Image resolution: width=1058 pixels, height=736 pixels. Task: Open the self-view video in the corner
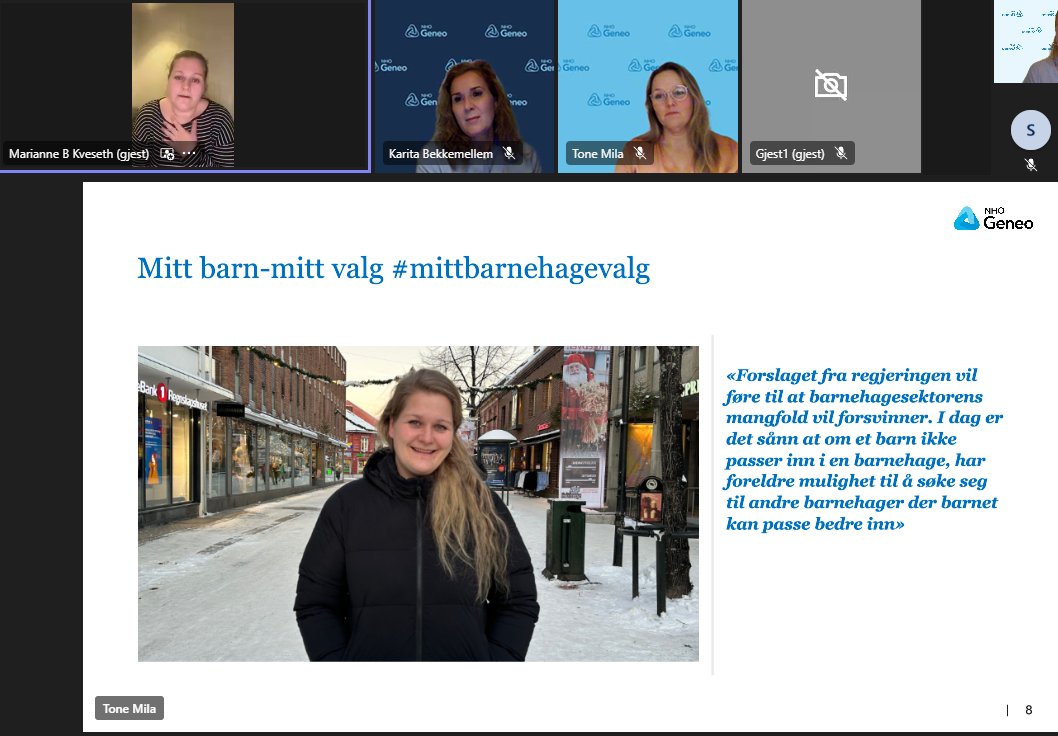point(1025,41)
